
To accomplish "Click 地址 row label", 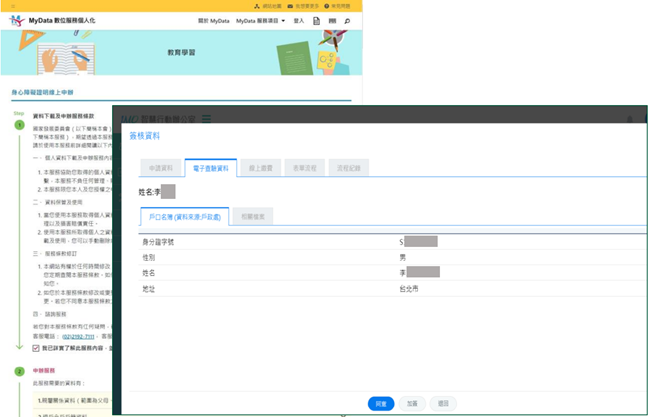I will click(x=148, y=289).
